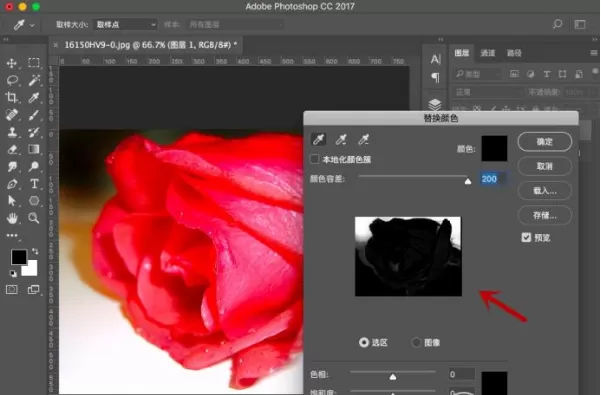Select the Smudge tool
The image size is (601, 395).
tap(12, 167)
